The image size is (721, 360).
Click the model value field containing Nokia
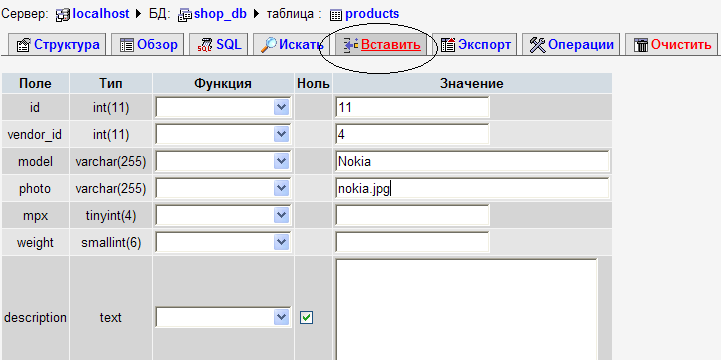tap(472, 161)
